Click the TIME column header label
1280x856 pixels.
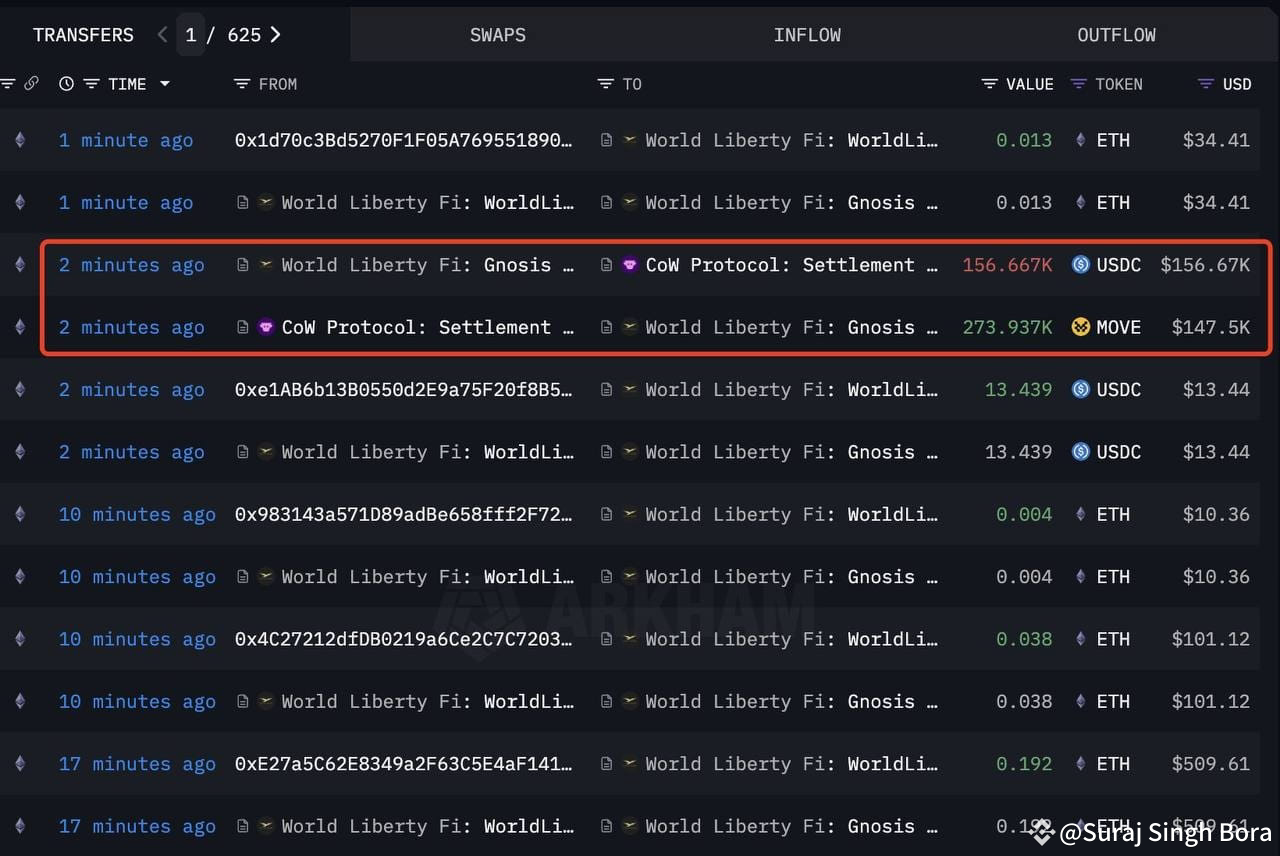(127, 84)
